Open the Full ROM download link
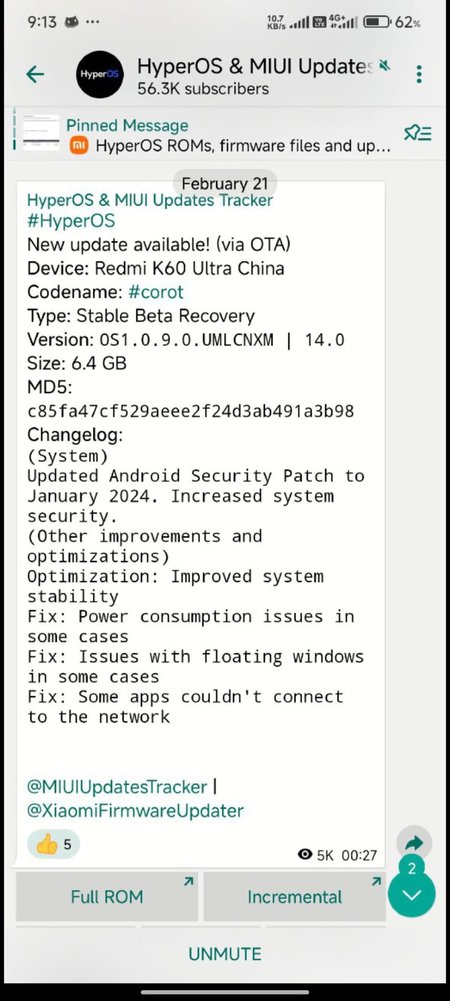 point(107,897)
